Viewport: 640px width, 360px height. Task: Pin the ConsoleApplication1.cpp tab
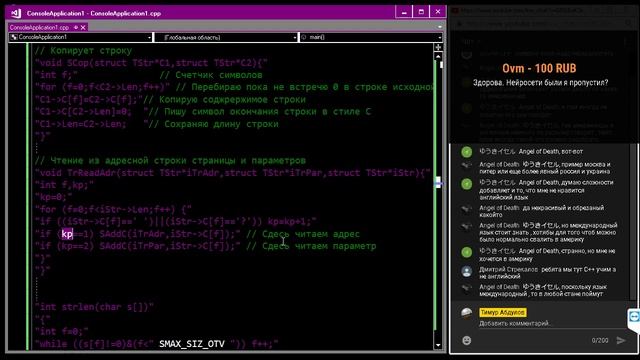click(x=76, y=27)
